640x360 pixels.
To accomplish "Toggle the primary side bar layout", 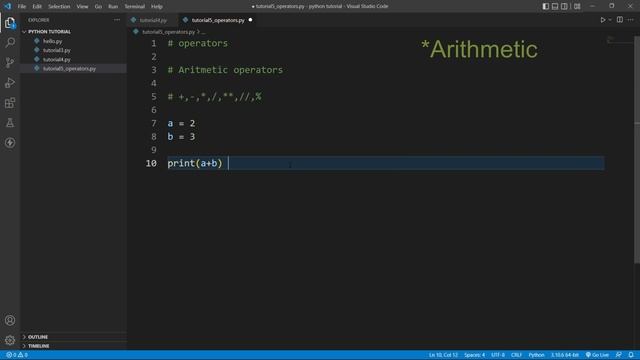I will tap(546, 6).
